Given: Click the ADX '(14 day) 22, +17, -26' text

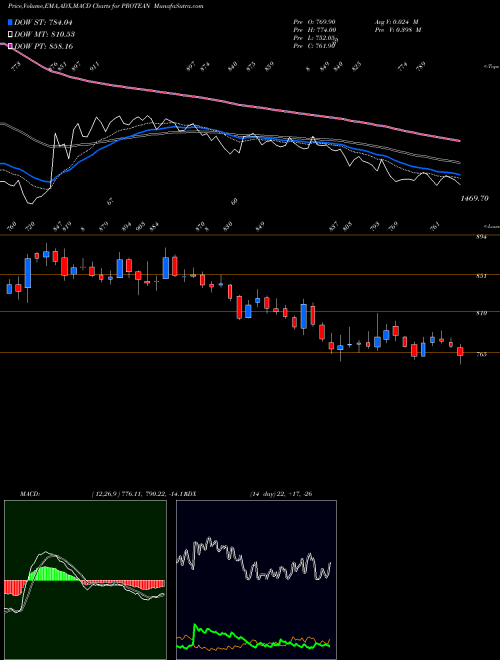Looking at the screenshot, I should pyautogui.click(x=281, y=494).
